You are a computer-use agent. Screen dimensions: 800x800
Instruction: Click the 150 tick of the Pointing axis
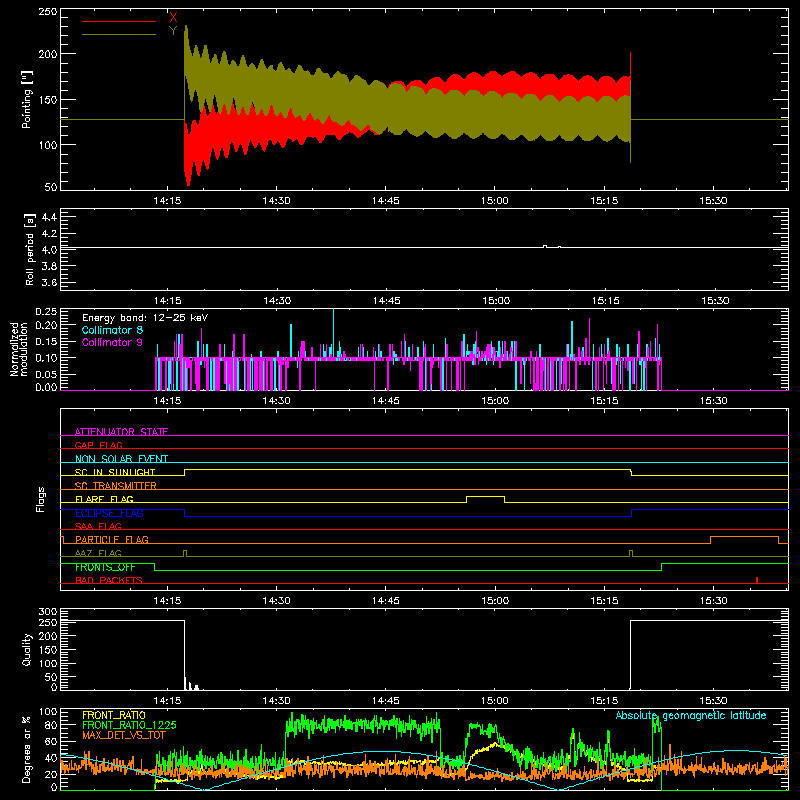tap(48, 99)
